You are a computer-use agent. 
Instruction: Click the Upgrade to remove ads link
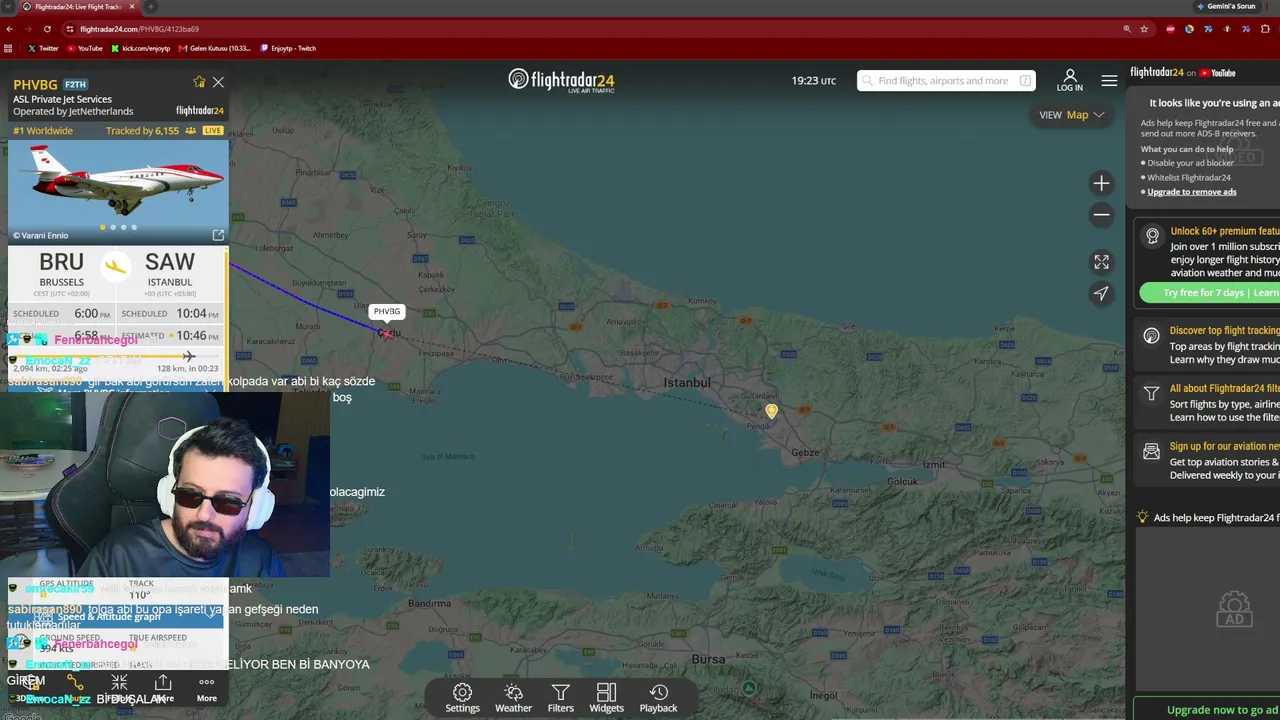coord(1192,192)
